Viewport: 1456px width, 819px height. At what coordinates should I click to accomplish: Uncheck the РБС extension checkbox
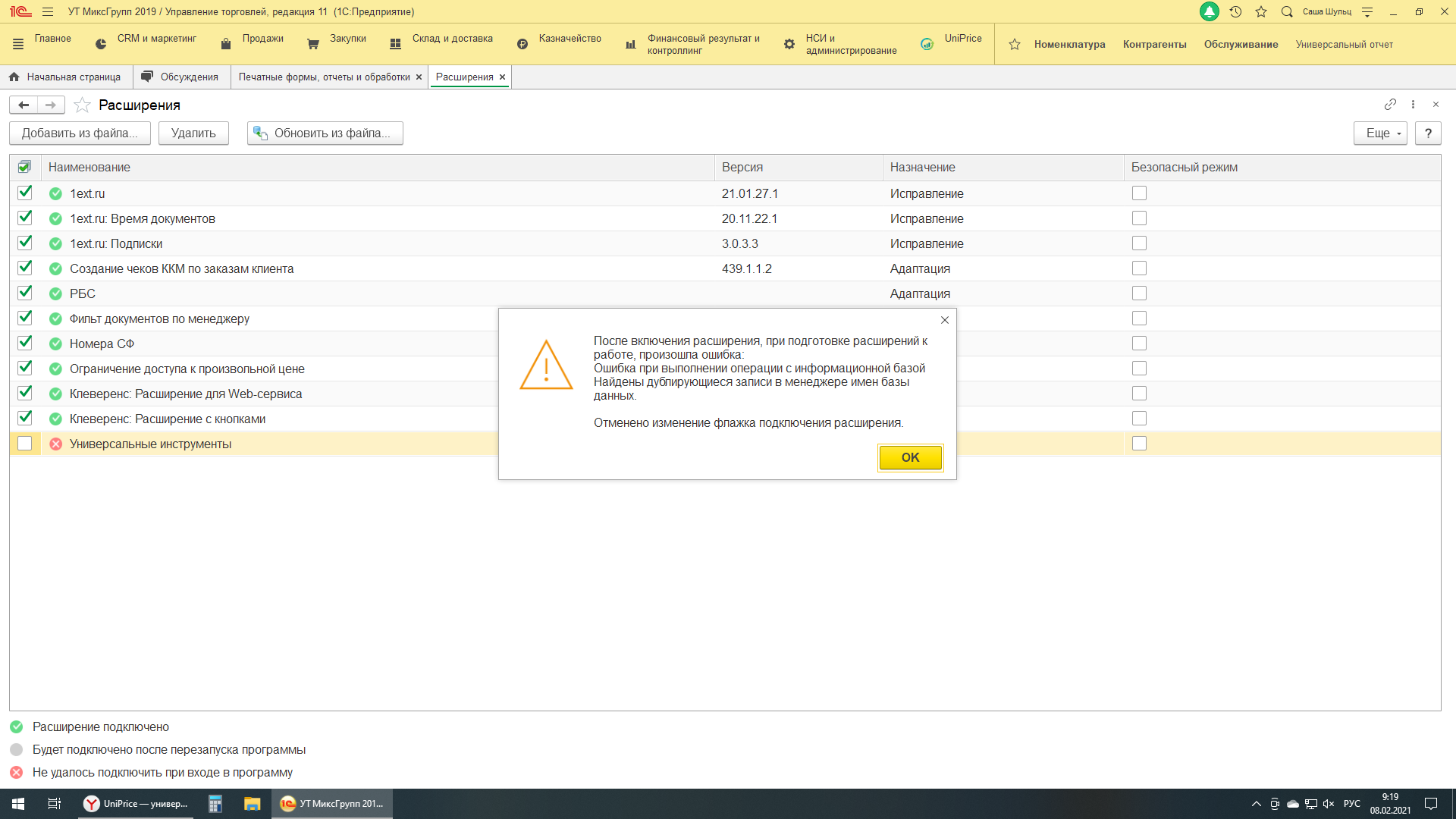25,293
